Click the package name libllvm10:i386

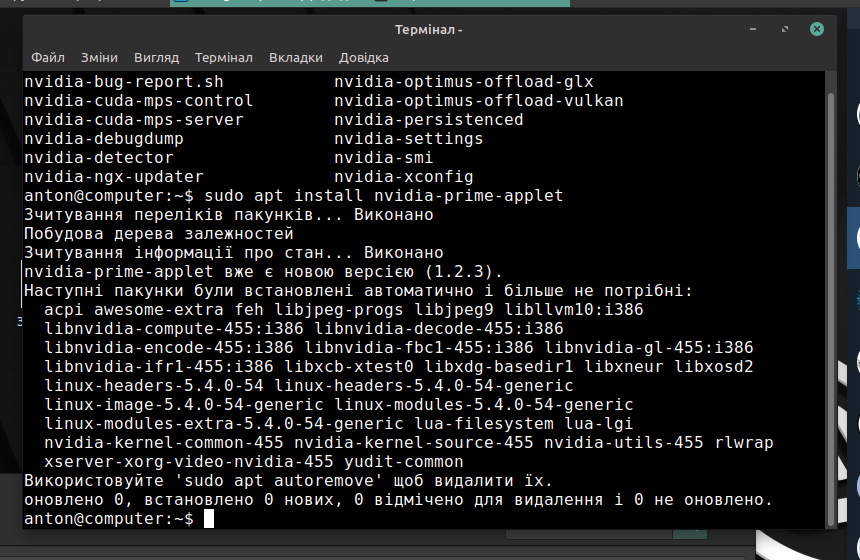coord(574,310)
